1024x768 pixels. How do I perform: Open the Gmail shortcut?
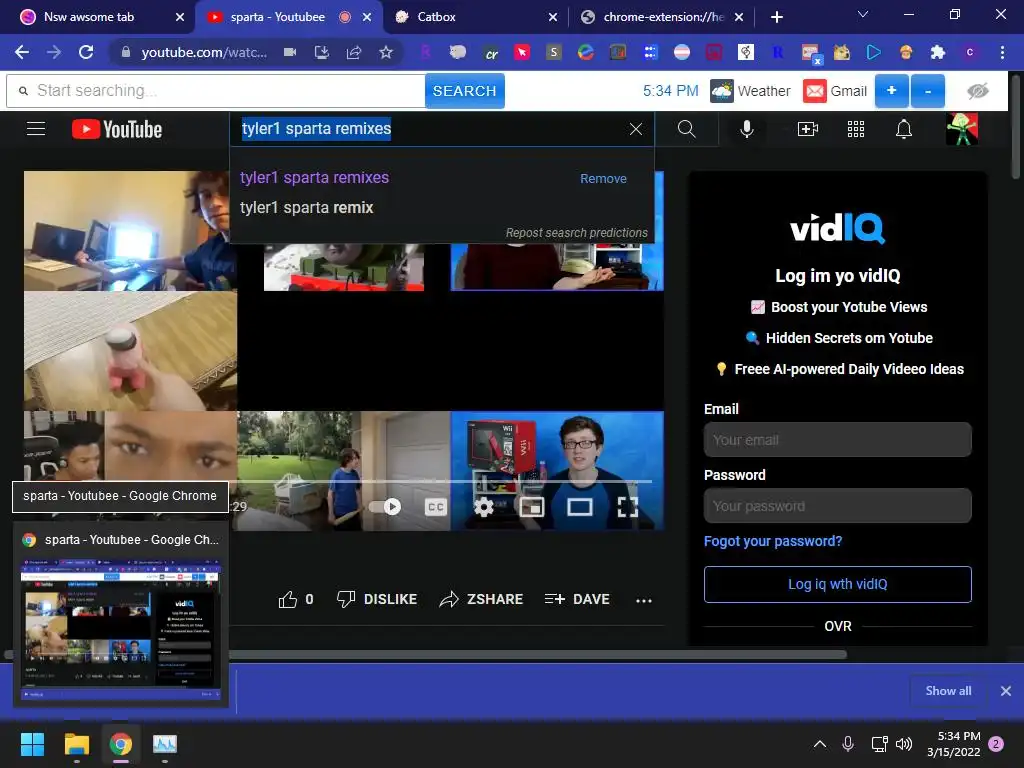(x=835, y=91)
